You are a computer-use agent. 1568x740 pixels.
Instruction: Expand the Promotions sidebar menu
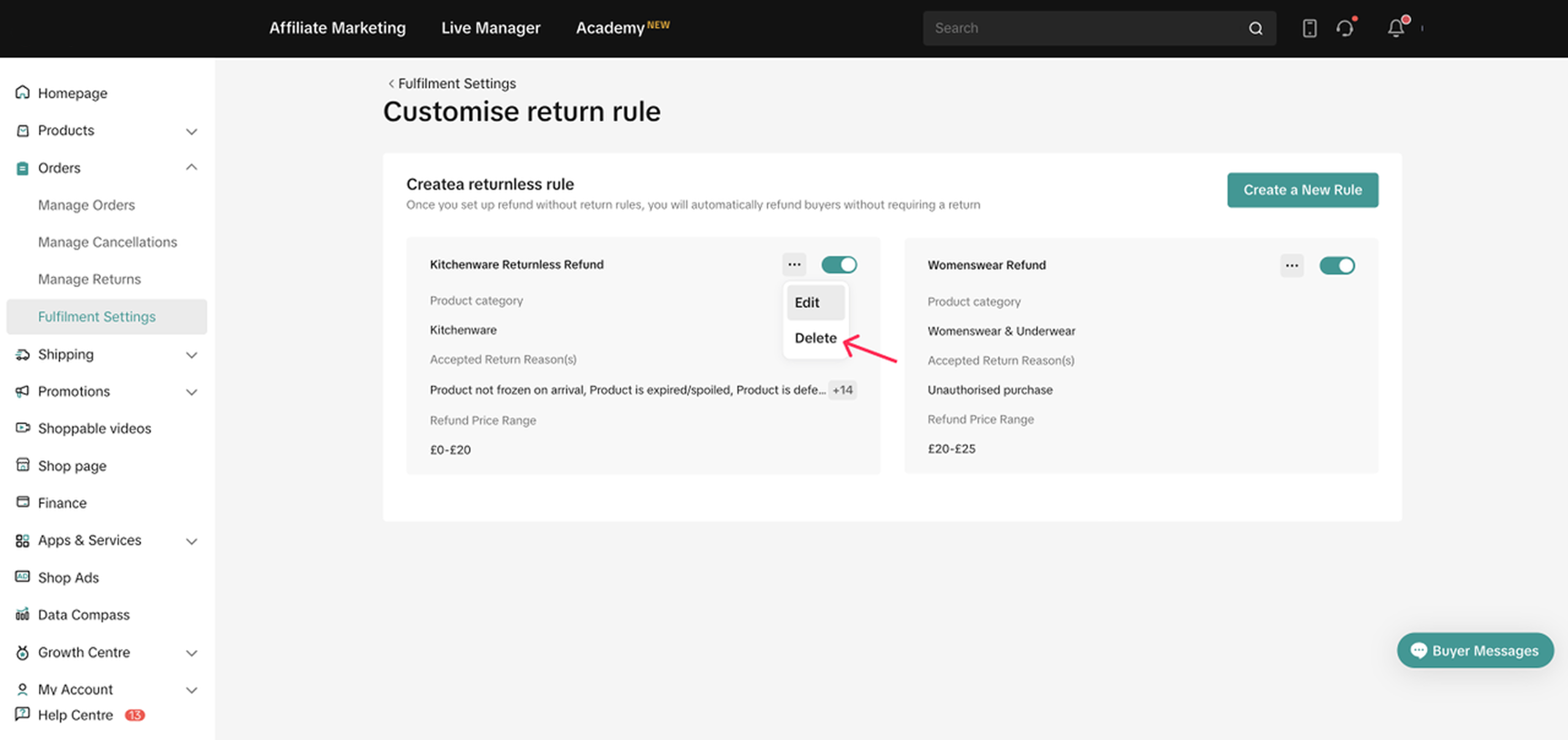pyautogui.click(x=191, y=392)
